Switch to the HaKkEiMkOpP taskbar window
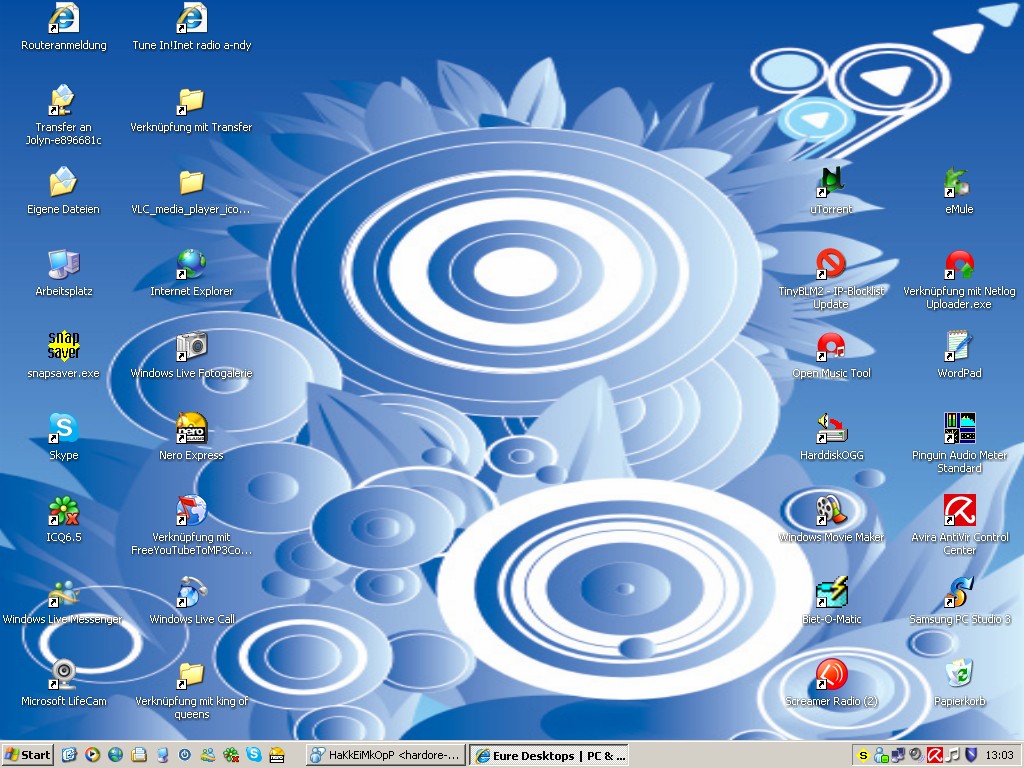The image size is (1024, 768). [385, 755]
